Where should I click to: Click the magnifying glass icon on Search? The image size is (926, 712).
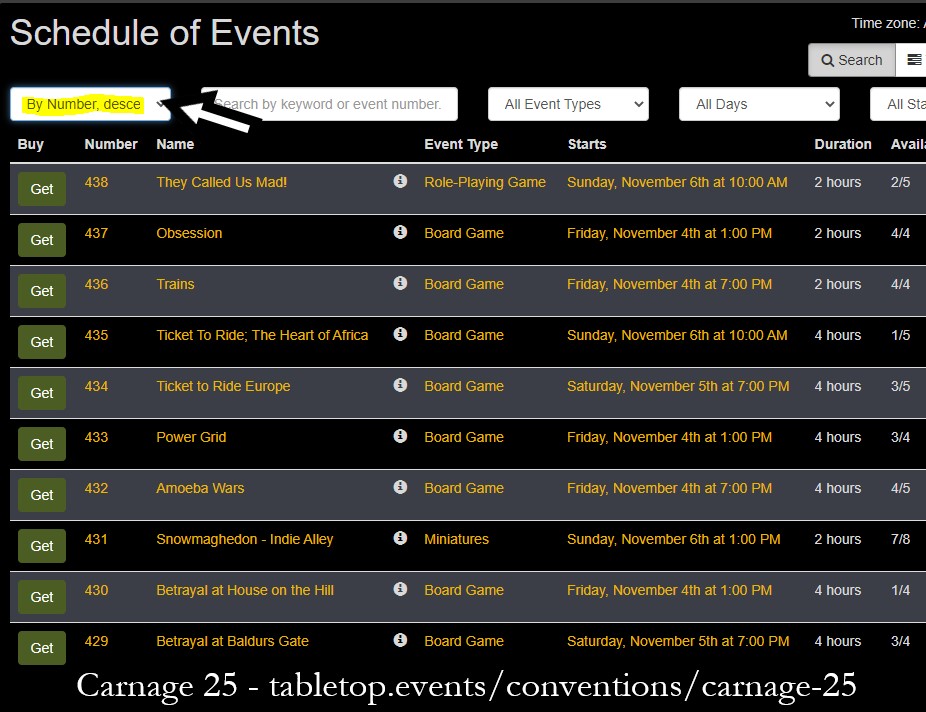click(x=829, y=60)
